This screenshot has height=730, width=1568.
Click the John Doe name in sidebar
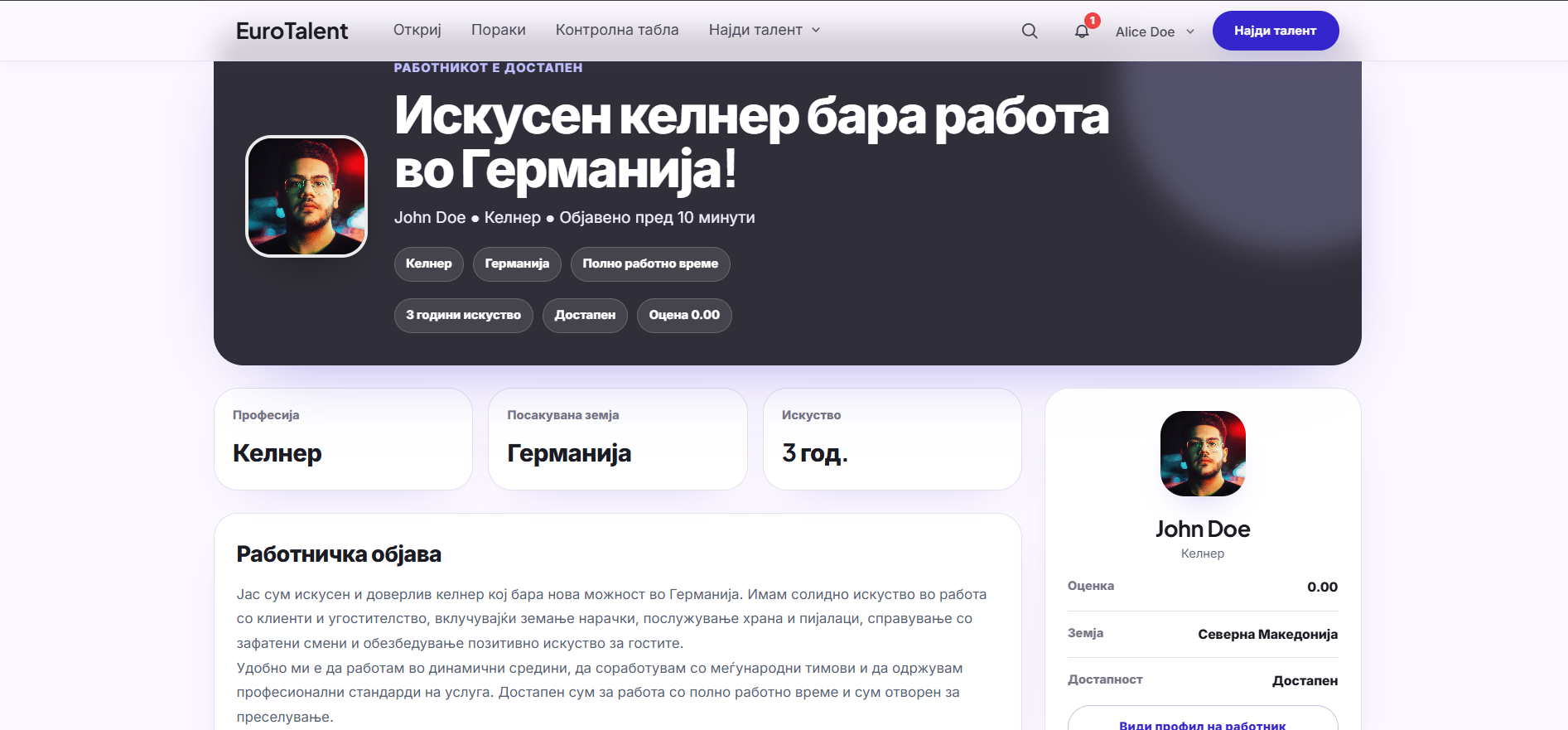point(1203,529)
